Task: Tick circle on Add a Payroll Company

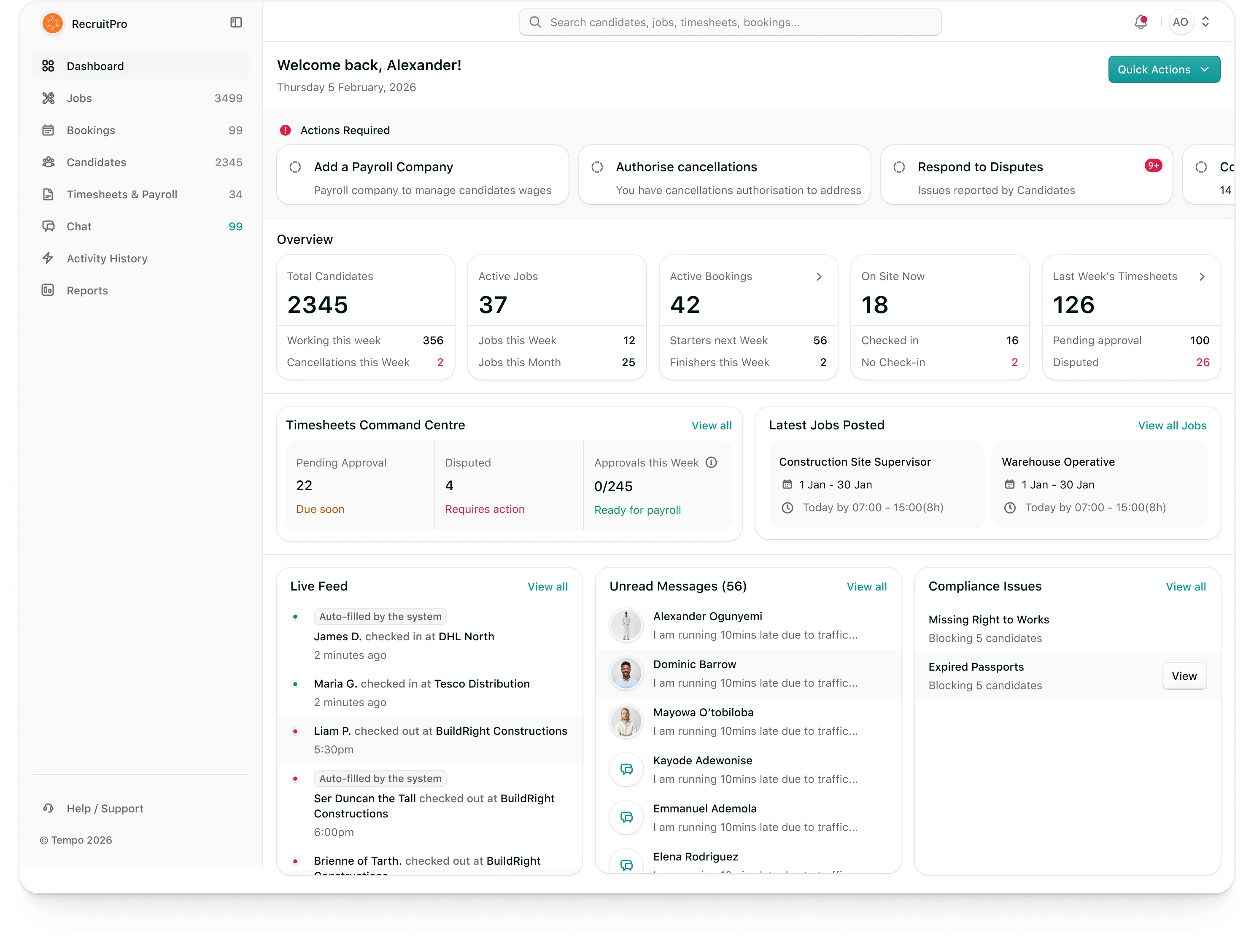Action: tap(295, 167)
